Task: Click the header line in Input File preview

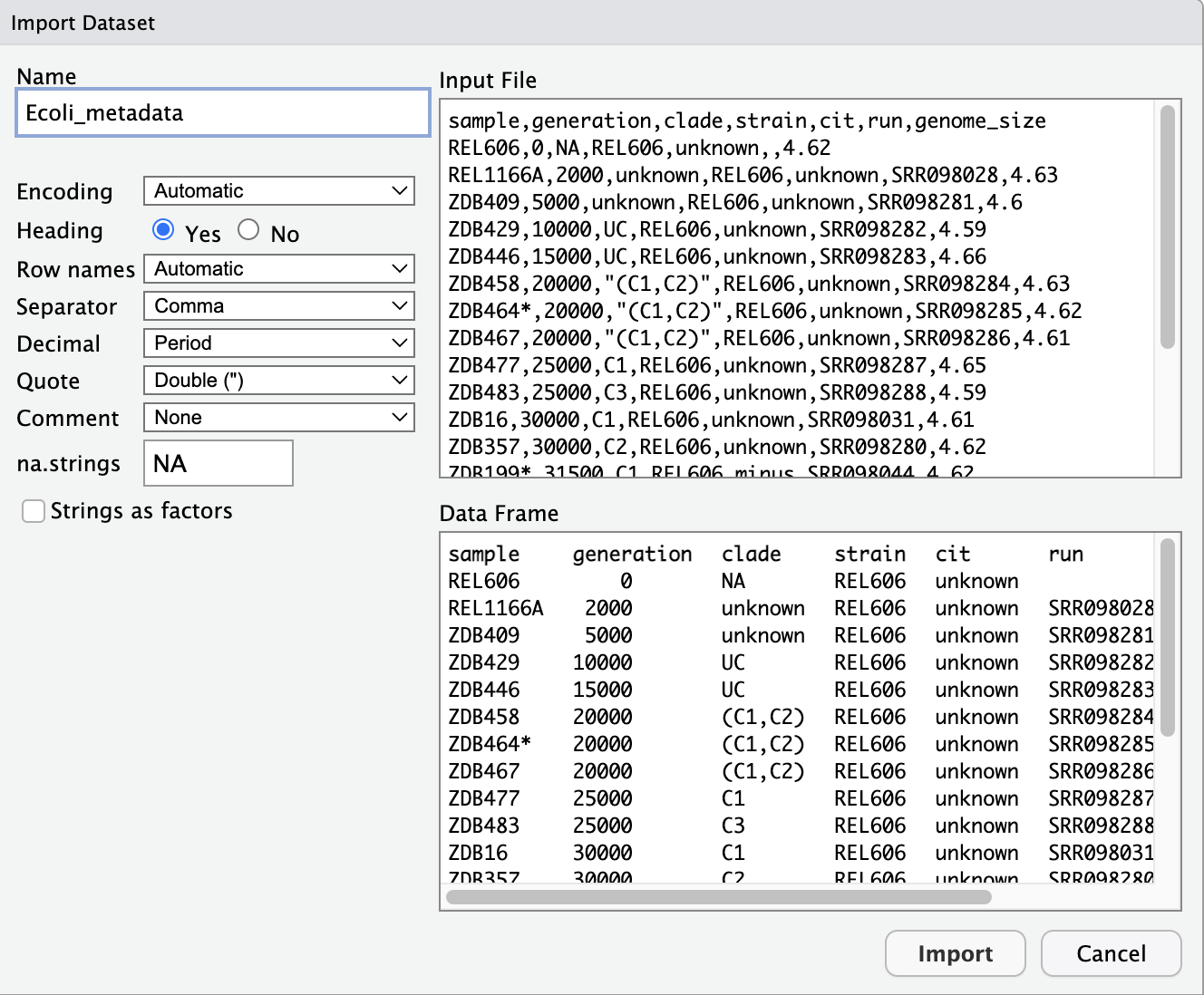Action: click(746, 121)
